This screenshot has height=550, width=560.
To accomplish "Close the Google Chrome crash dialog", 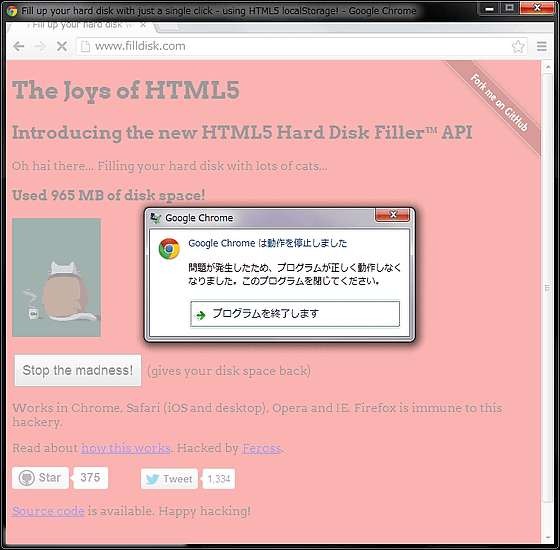I will [x=392, y=215].
